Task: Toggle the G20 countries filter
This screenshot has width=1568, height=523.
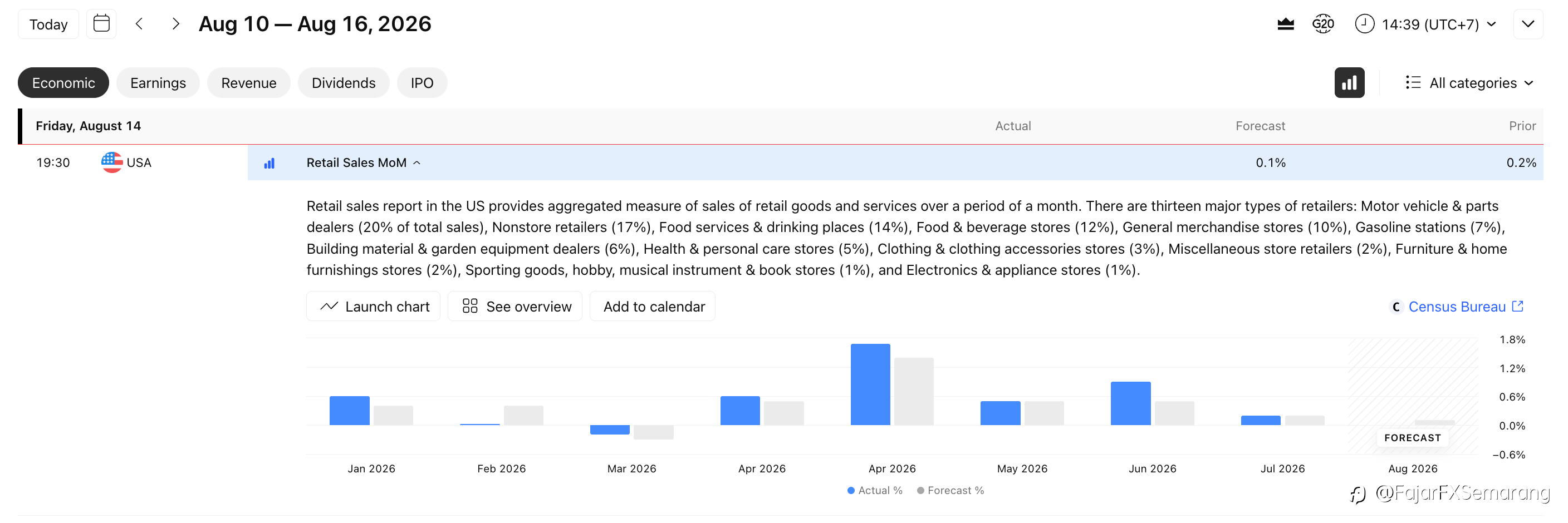Action: [x=1322, y=24]
